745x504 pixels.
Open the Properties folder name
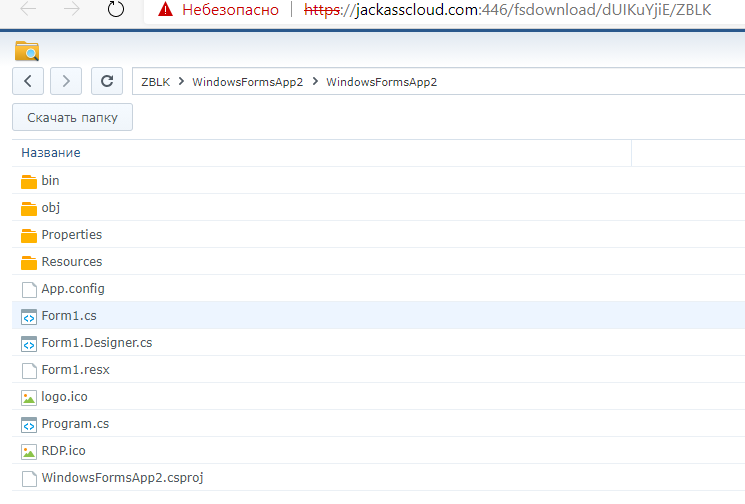(72, 235)
